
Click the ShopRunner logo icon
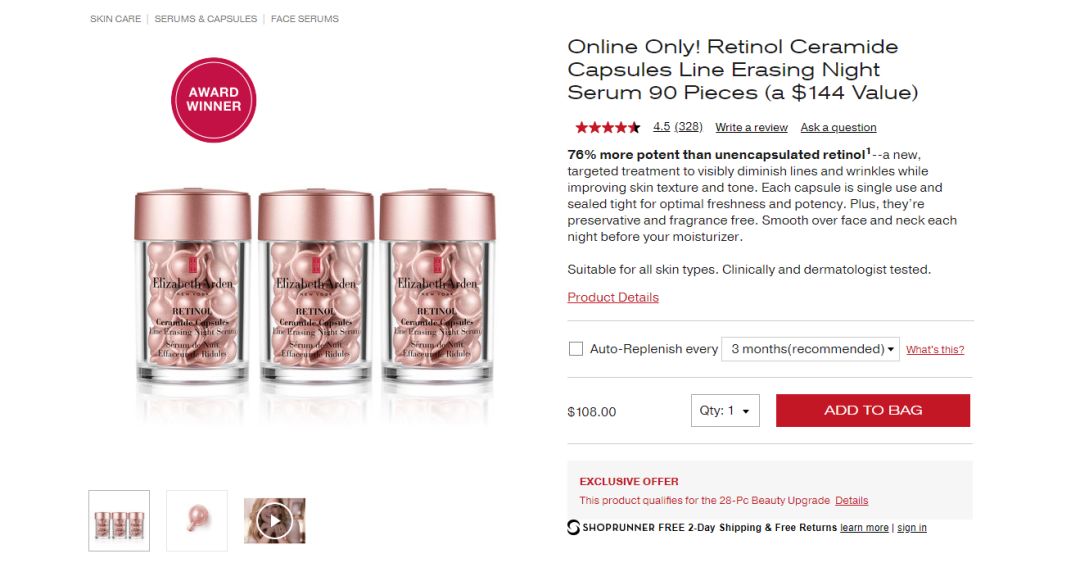[x=574, y=527]
